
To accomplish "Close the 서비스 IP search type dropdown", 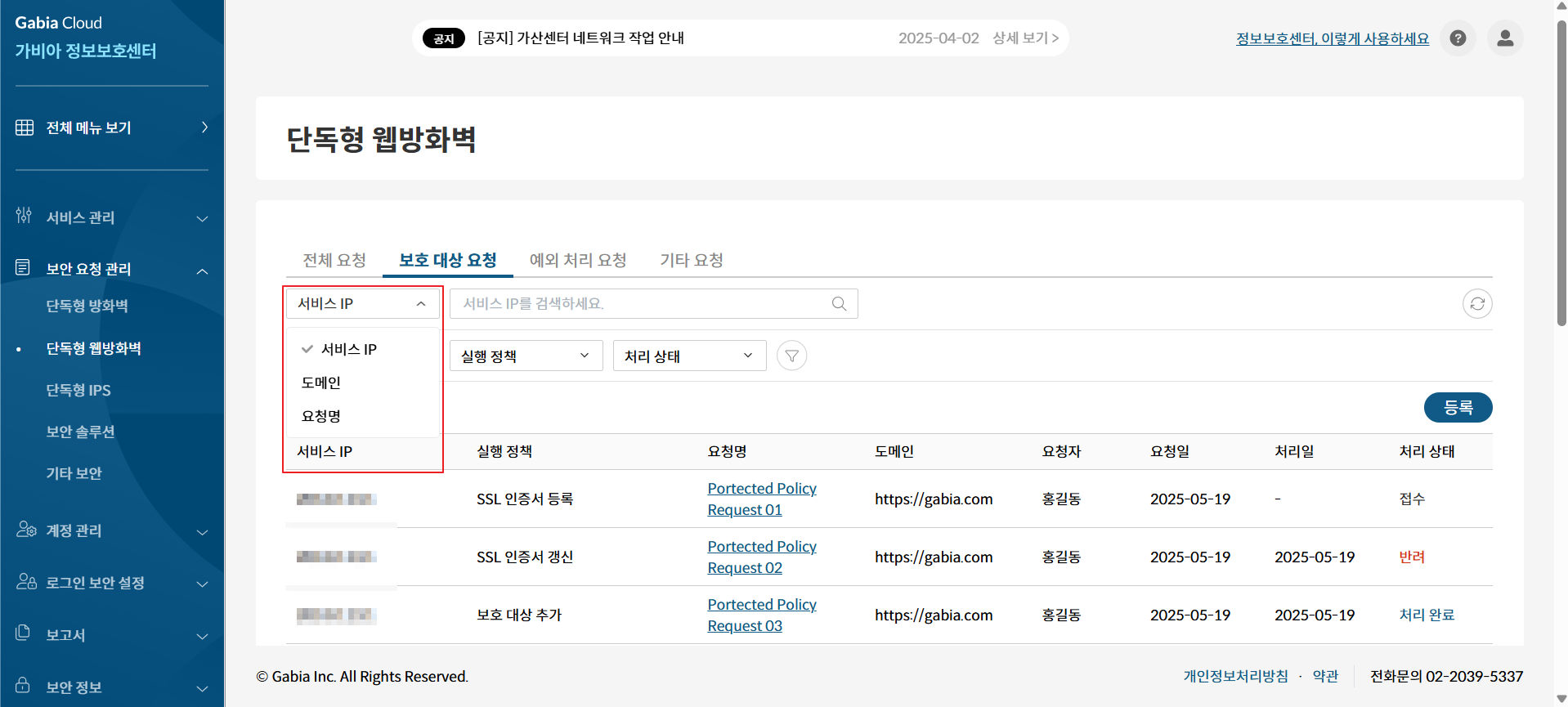I will [362, 304].
